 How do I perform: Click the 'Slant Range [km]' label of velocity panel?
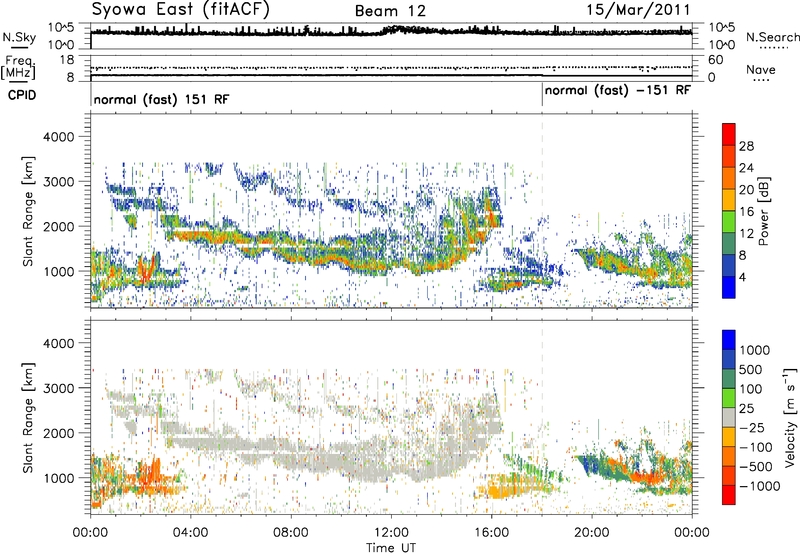tap(28, 417)
